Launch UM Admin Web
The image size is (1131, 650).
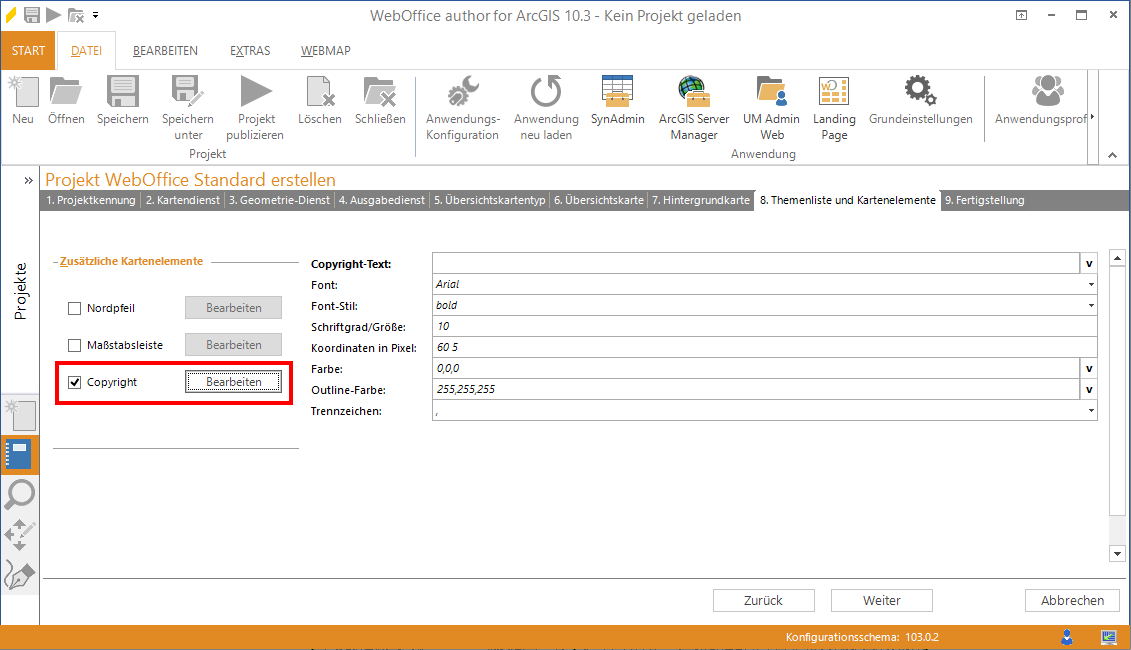pyautogui.click(x=771, y=92)
